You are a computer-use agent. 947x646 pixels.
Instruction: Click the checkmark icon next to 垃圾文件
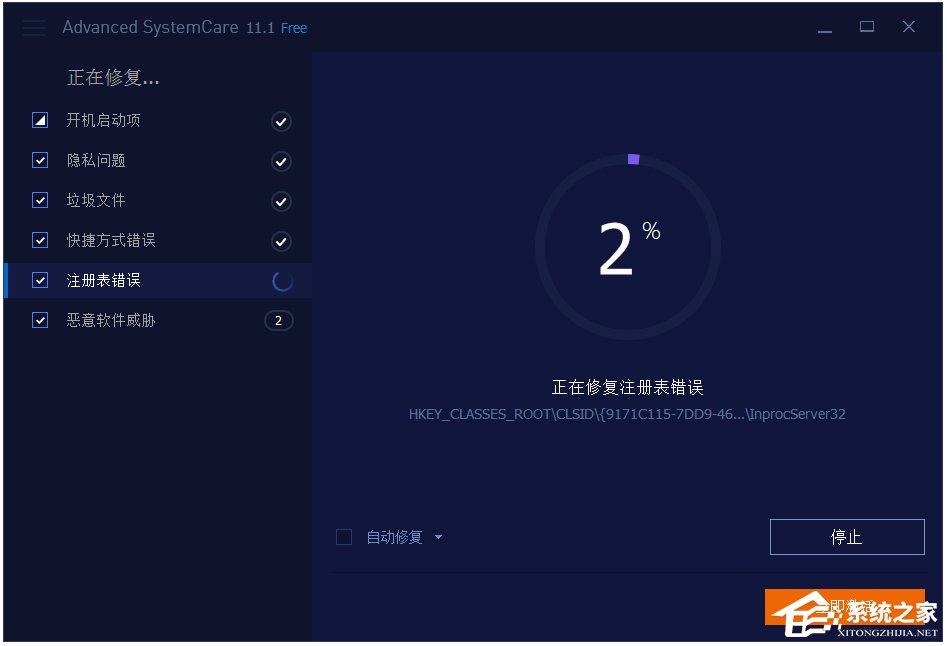(x=281, y=201)
